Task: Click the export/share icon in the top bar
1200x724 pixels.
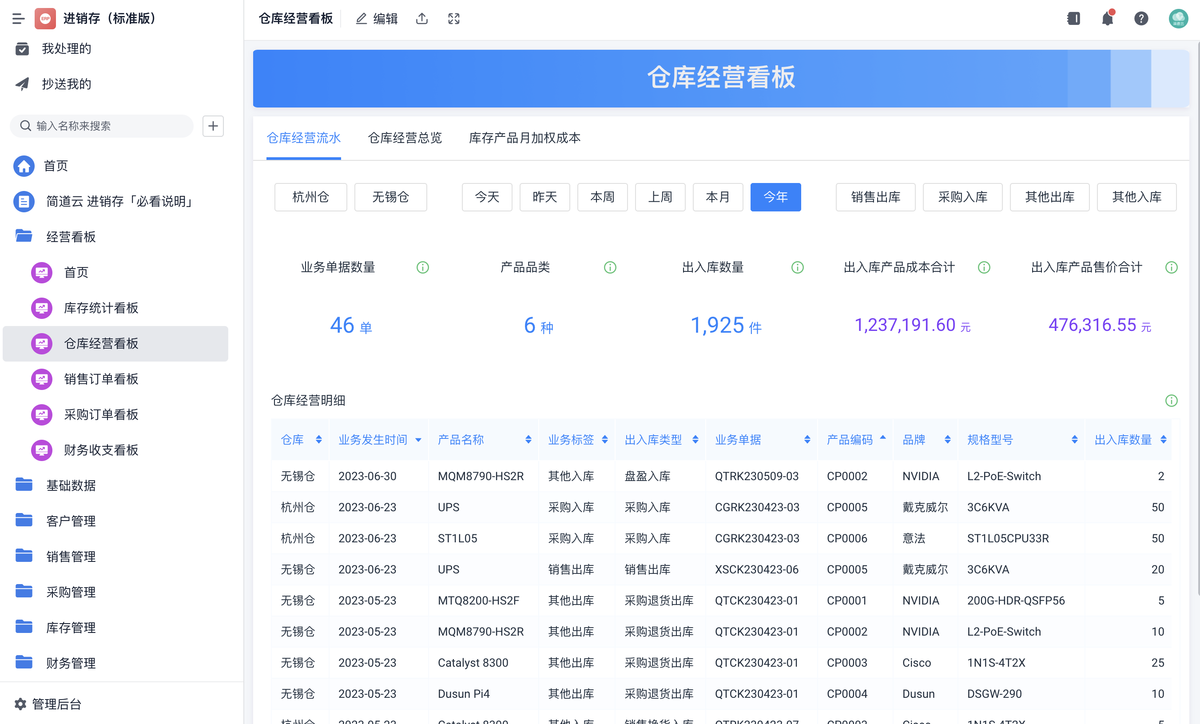Action: [x=422, y=19]
